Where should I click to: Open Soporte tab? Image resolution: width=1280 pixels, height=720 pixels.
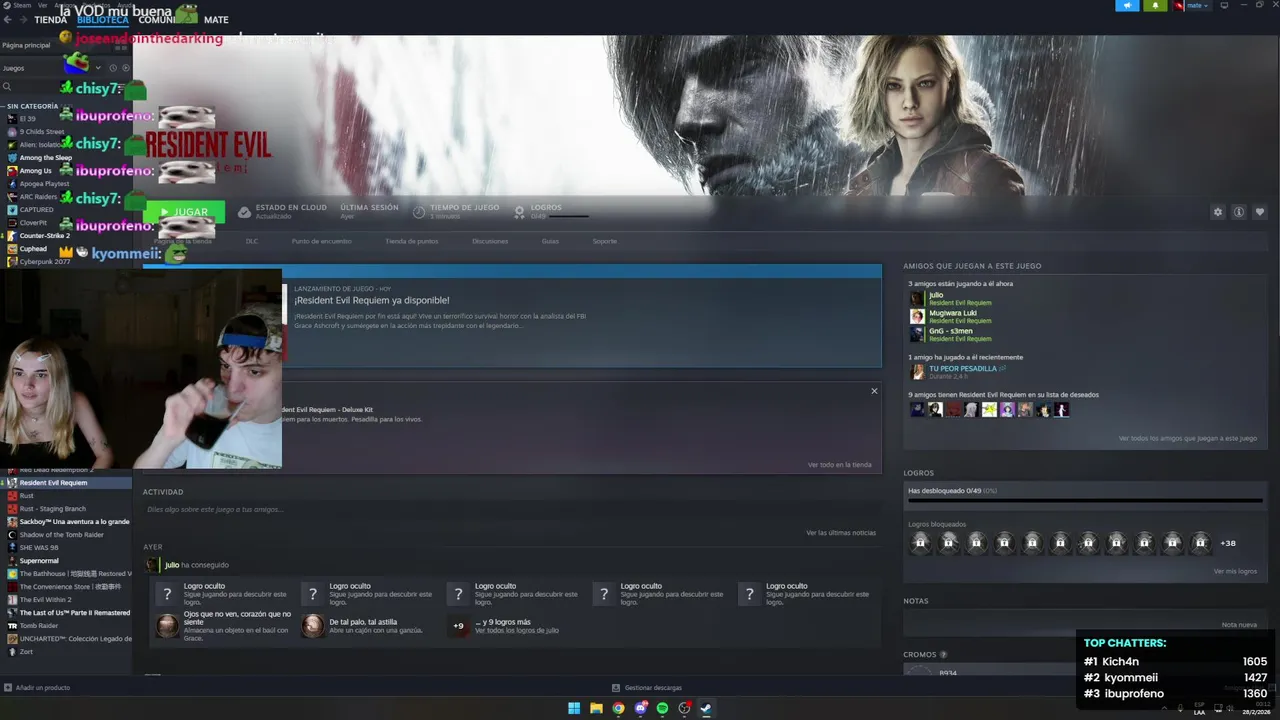[605, 241]
